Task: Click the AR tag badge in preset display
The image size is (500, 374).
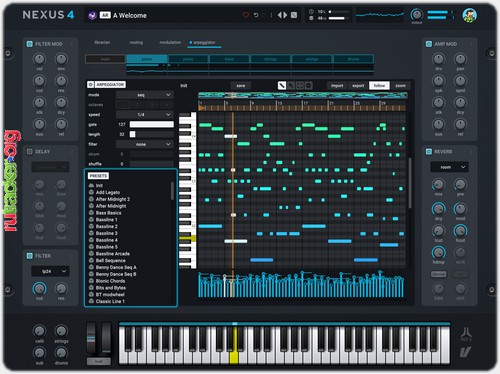Action: pyautogui.click(x=105, y=15)
